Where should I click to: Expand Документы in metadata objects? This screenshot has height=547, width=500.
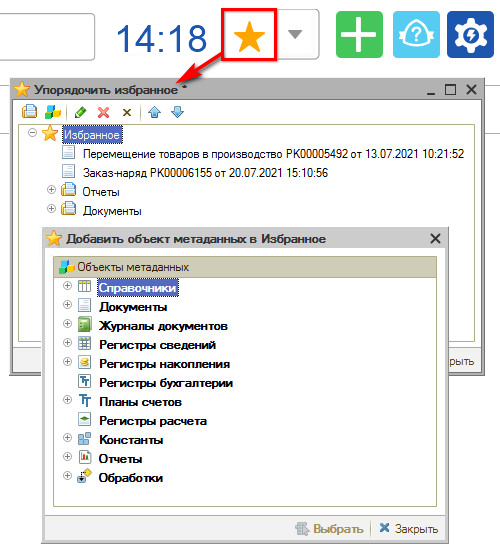click(x=67, y=305)
